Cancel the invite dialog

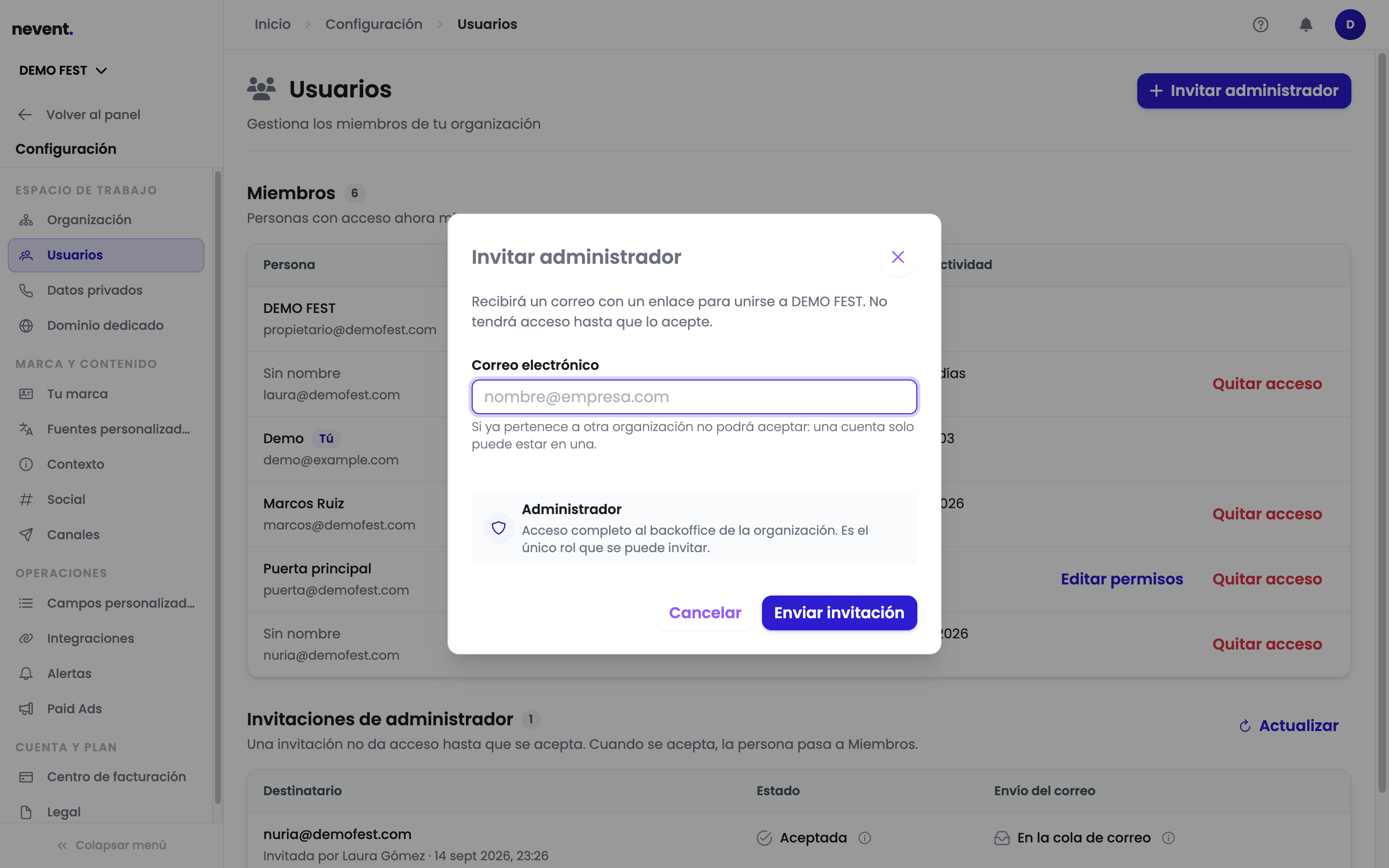(705, 612)
